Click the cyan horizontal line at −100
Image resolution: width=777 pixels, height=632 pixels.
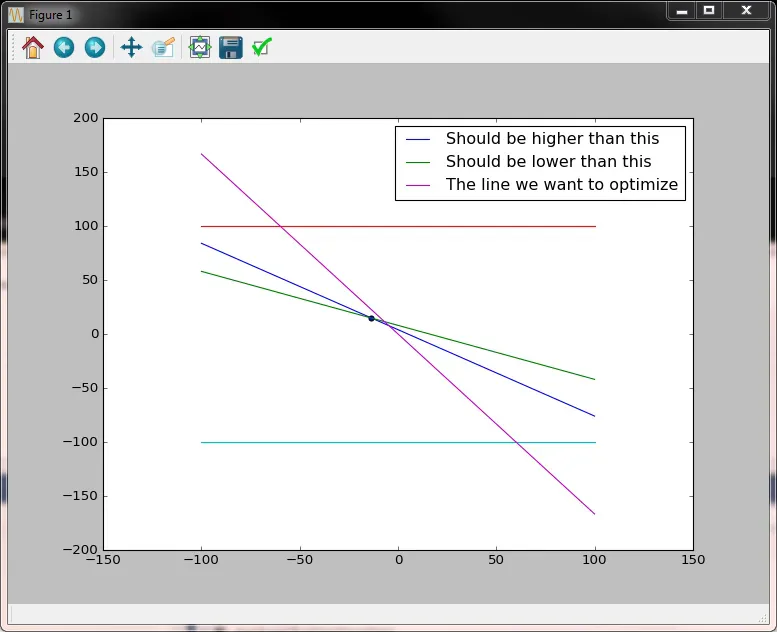[396, 442]
